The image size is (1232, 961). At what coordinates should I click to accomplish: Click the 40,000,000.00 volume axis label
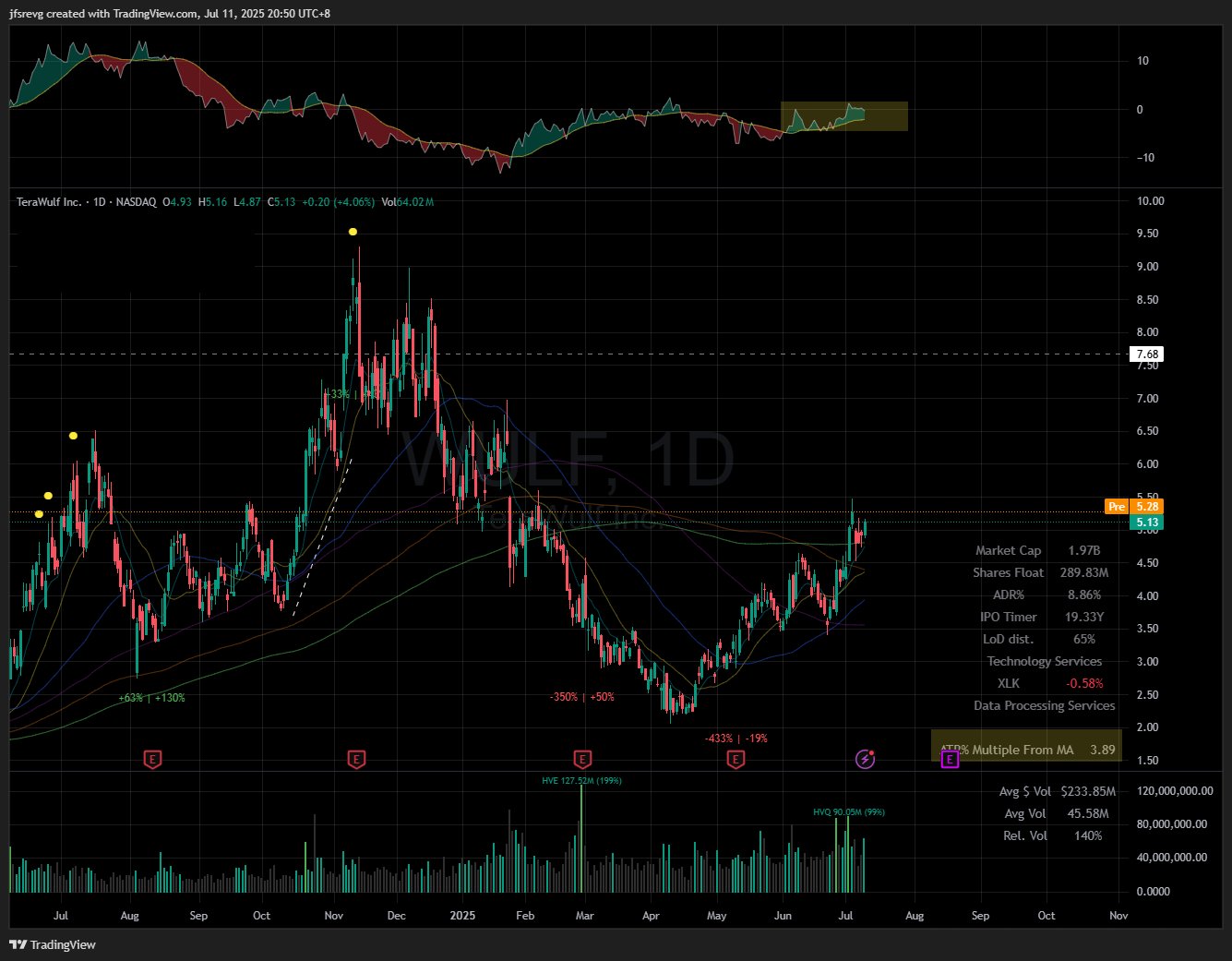point(1172,858)
